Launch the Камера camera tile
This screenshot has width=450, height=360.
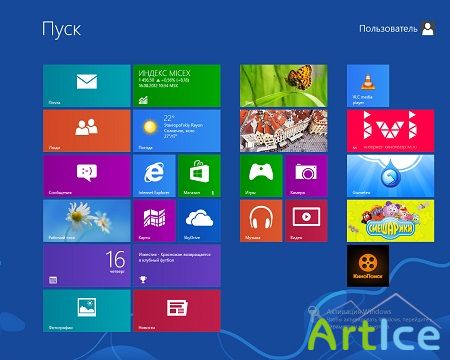pos(306,176)
